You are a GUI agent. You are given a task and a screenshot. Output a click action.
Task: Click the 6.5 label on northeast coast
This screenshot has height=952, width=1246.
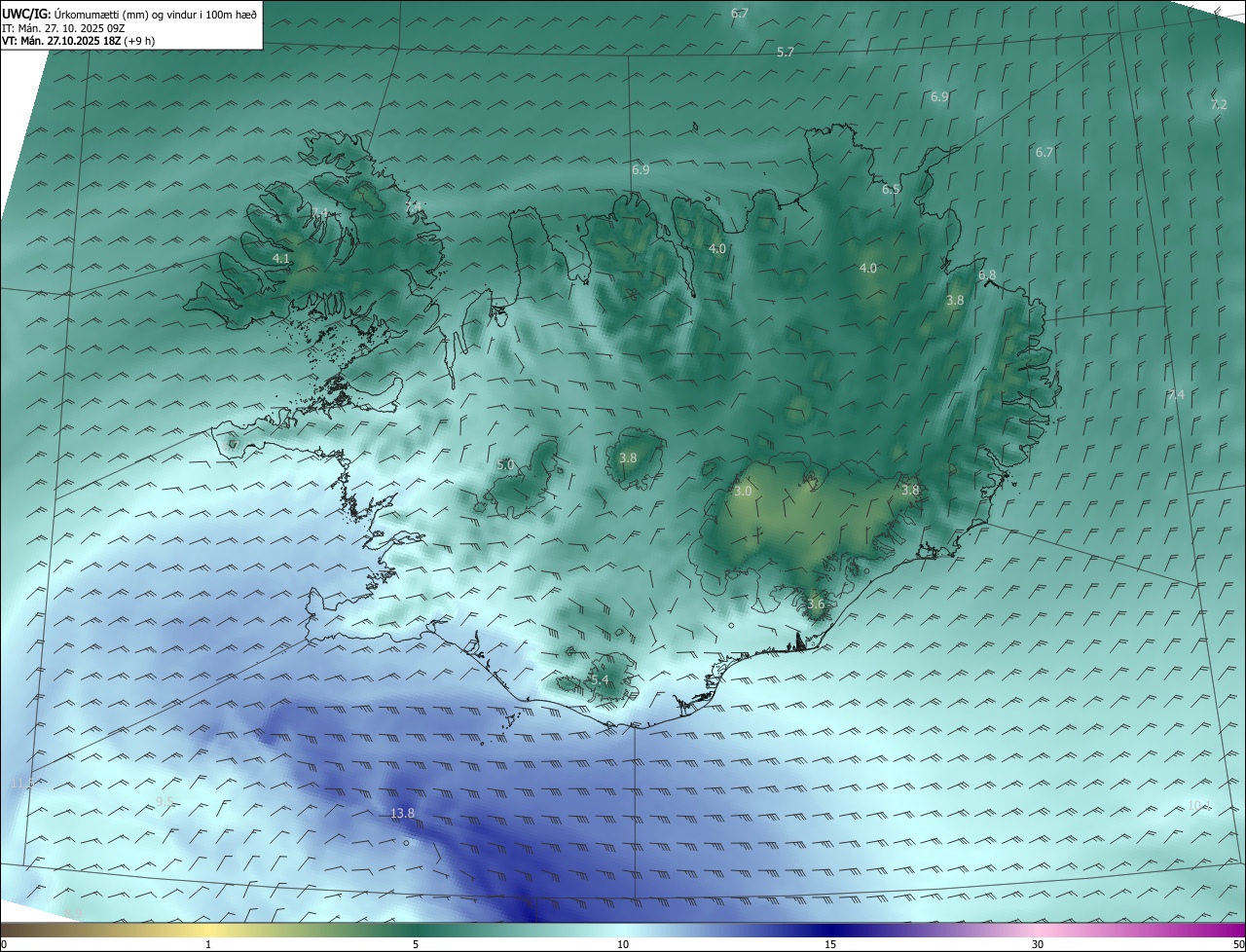891,190
